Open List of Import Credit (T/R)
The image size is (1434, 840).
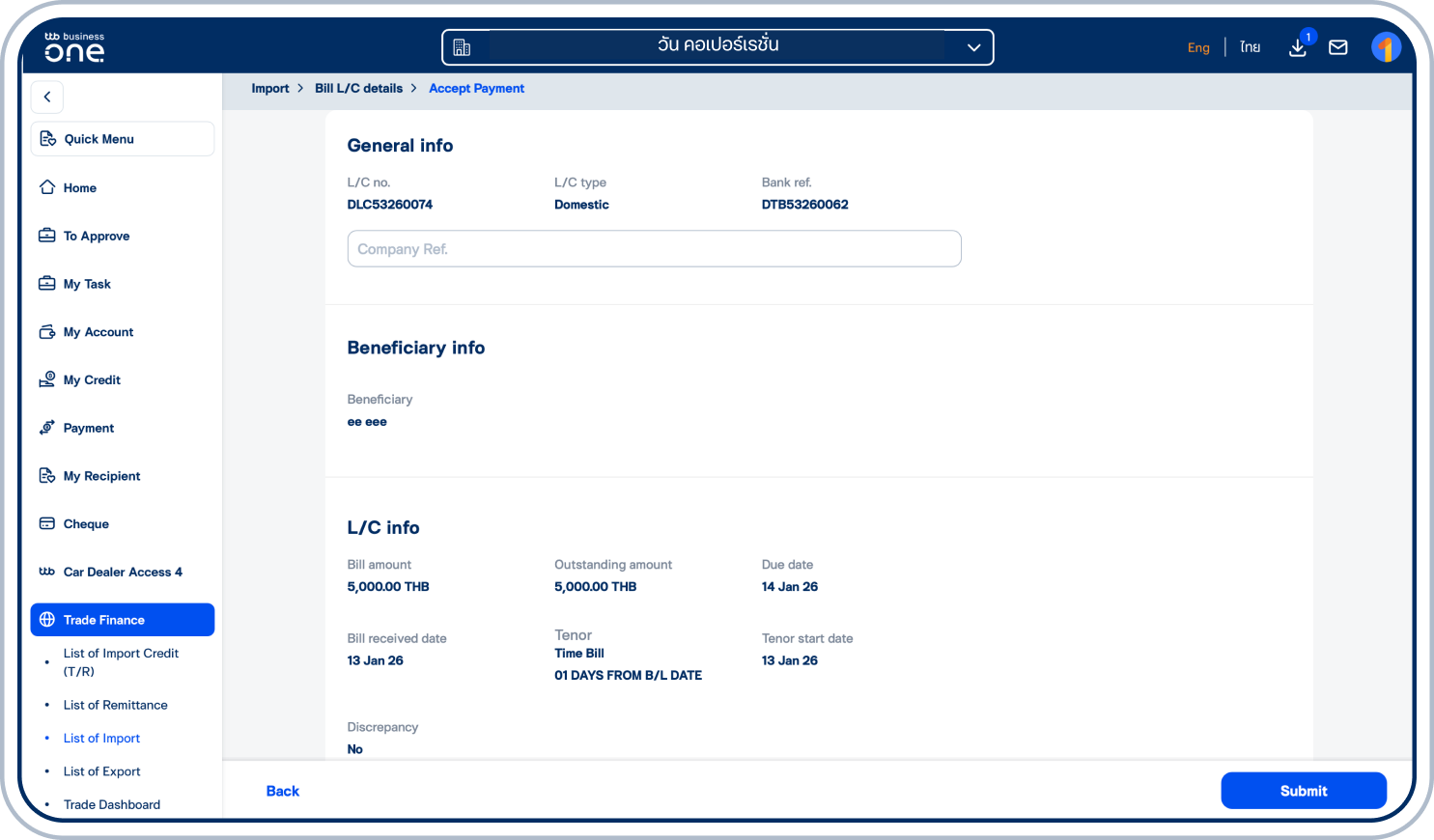(x=121, y=662)
